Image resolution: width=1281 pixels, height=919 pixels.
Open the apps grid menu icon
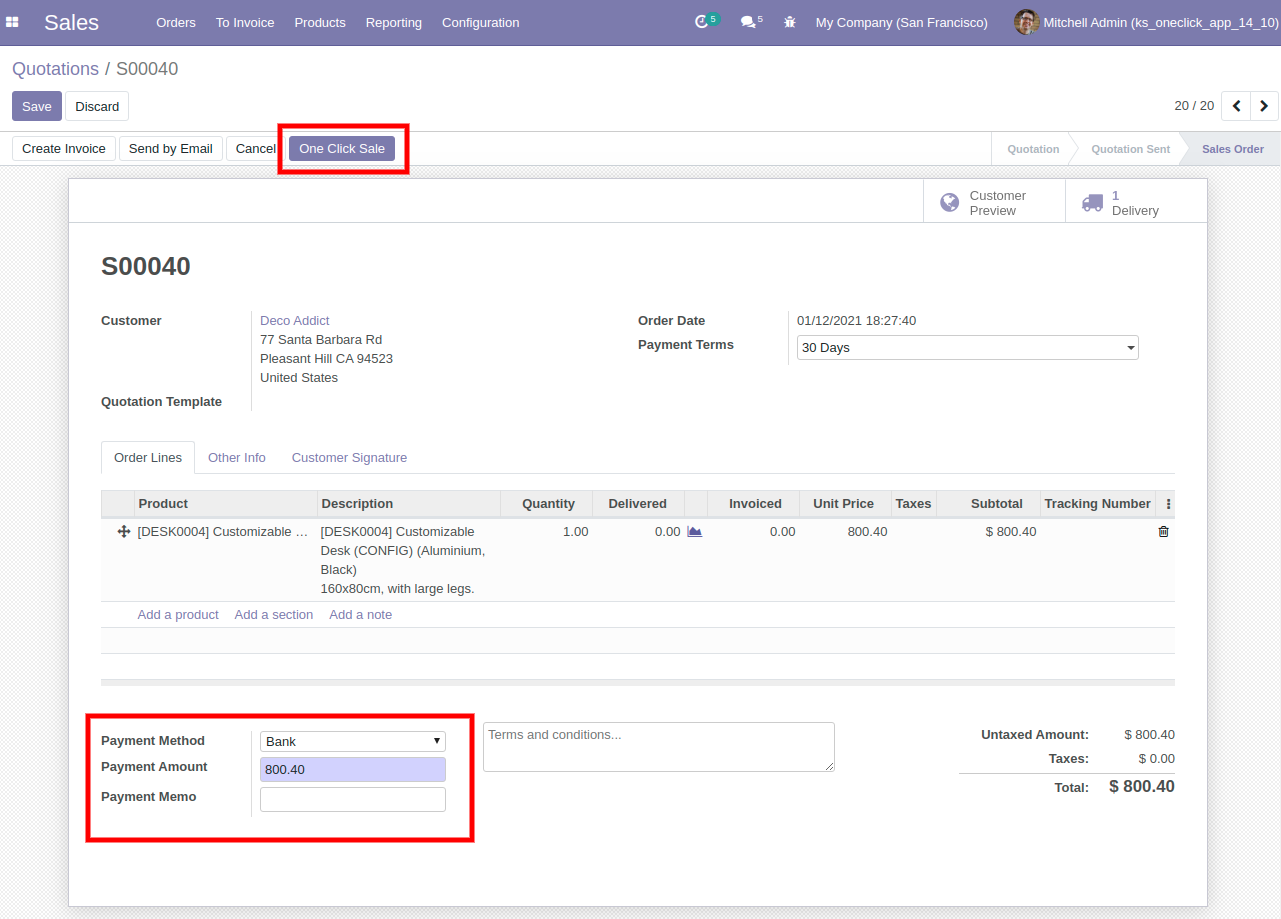[x=12, y=22]
